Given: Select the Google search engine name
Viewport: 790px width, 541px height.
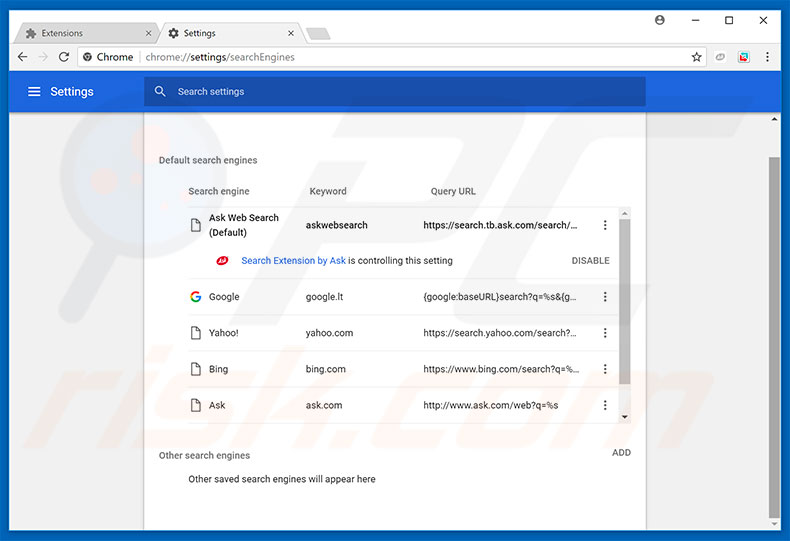Looking at the screenshot, I should click(224, 297).
